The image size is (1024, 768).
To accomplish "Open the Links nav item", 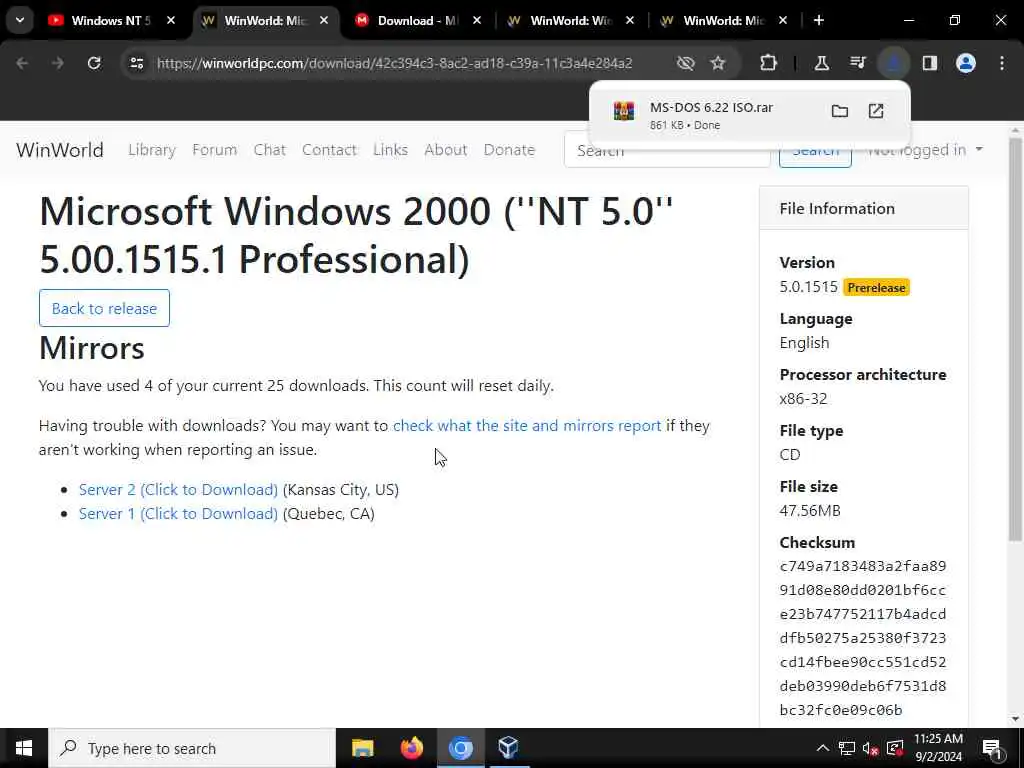I will 391,150.
